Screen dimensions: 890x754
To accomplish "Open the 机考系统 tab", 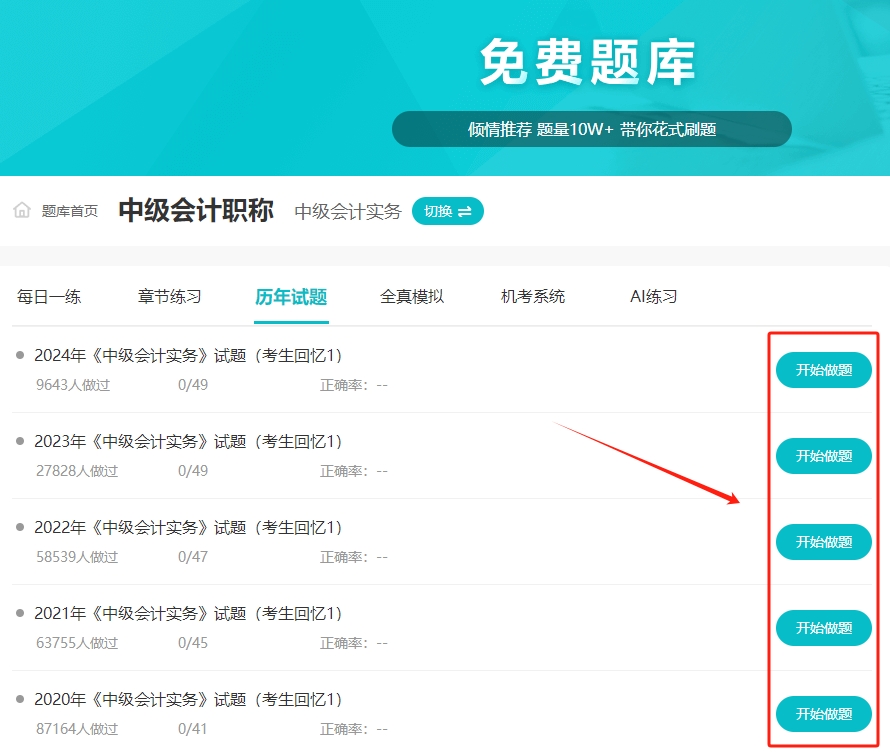I will [x=533, y=297].
